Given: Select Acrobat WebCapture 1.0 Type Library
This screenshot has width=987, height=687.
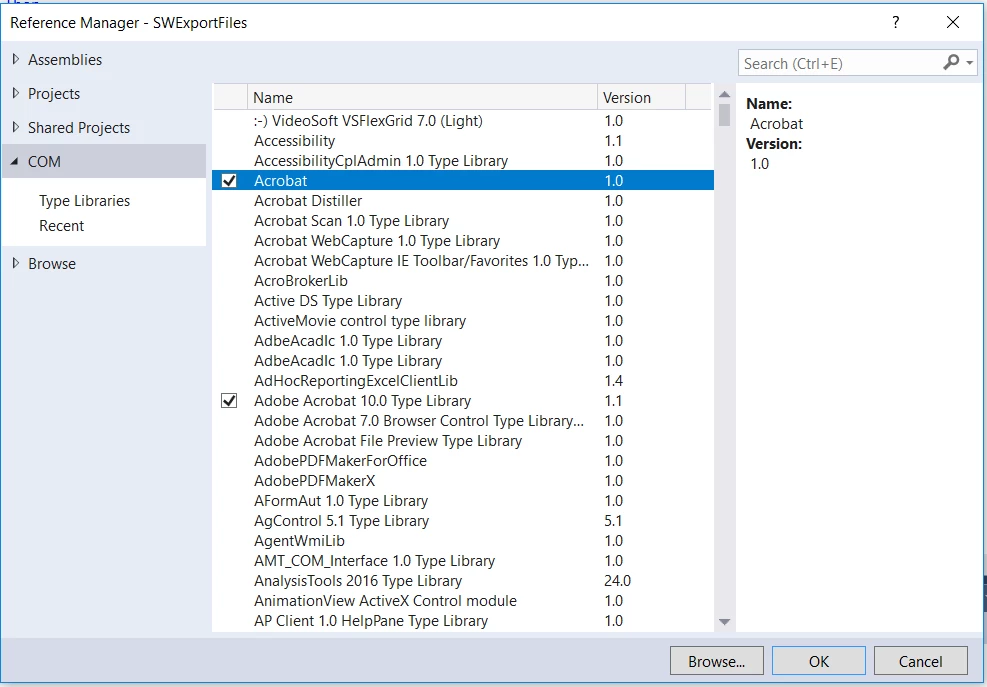Looking at the screenshot, I should tap(463, 241).
